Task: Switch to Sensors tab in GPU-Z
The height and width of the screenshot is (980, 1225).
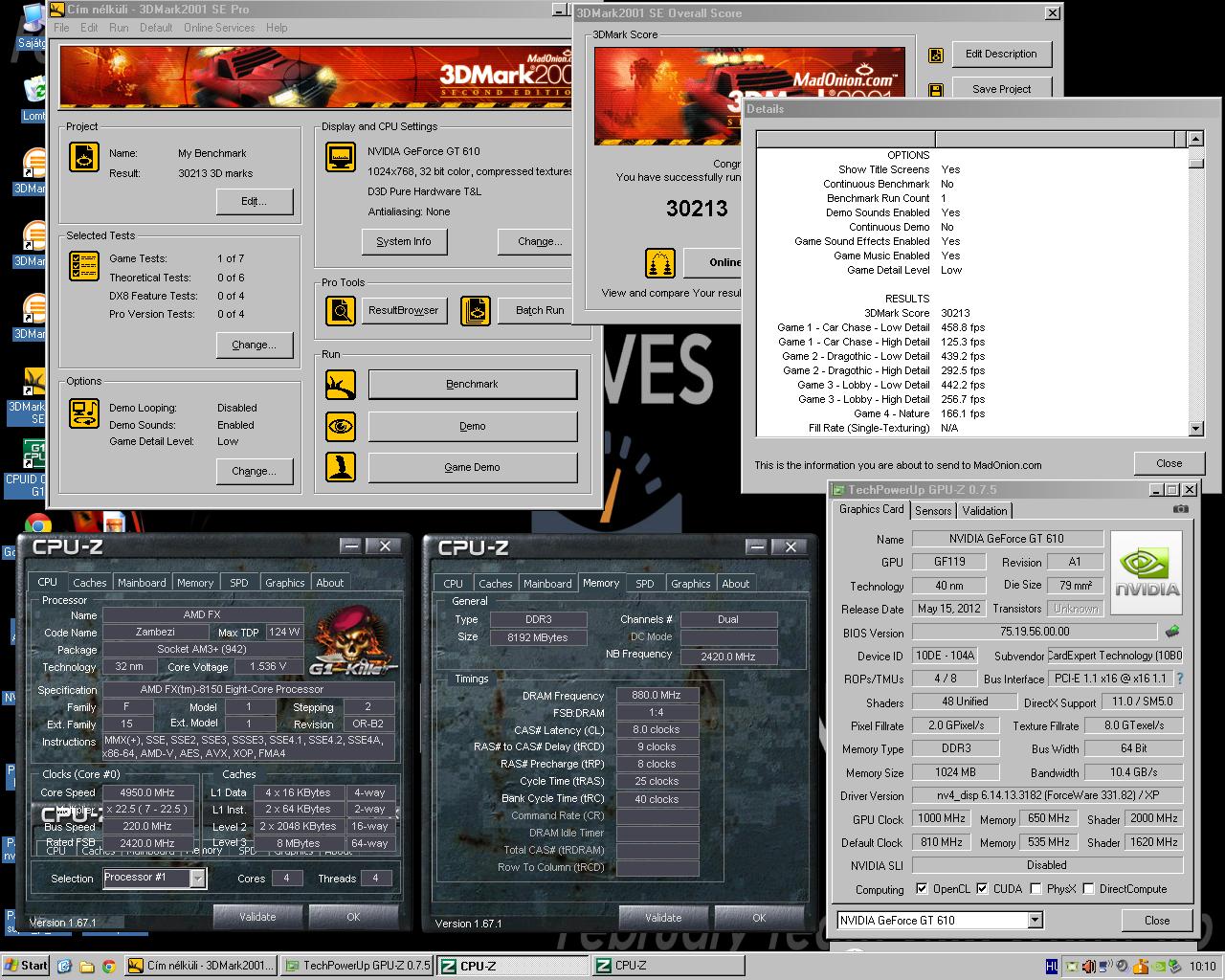Action: (933, 511)
